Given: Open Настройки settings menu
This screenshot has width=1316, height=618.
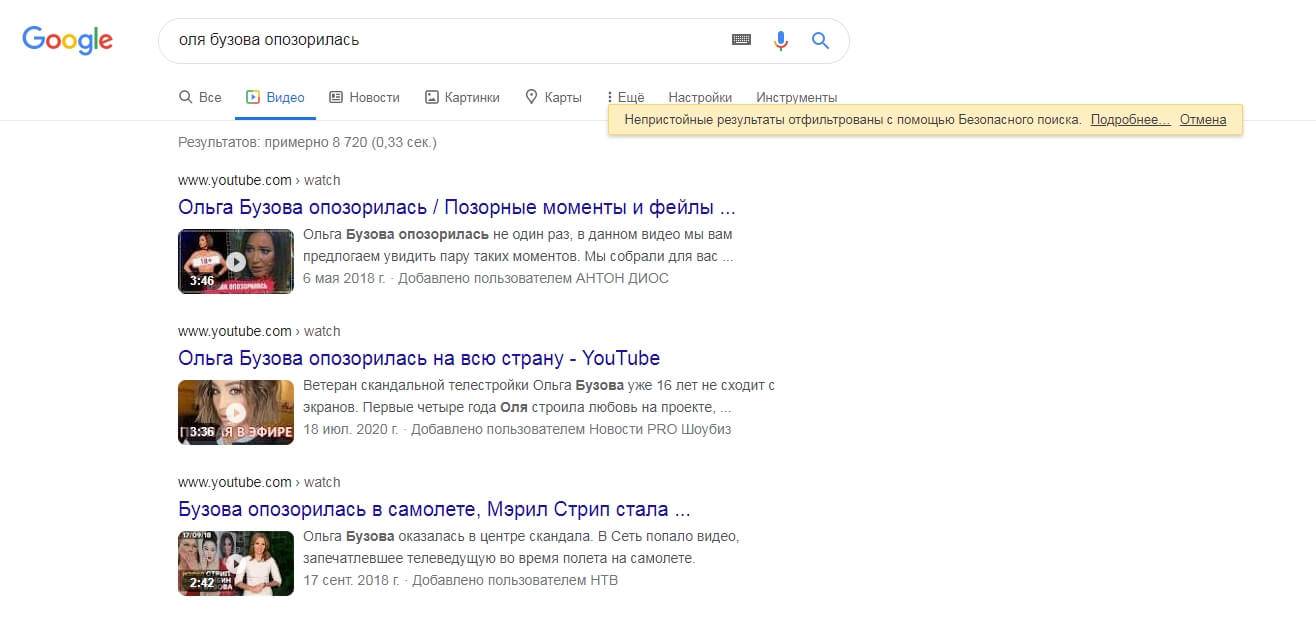Looking at the screenshot, I should (700, 97).
